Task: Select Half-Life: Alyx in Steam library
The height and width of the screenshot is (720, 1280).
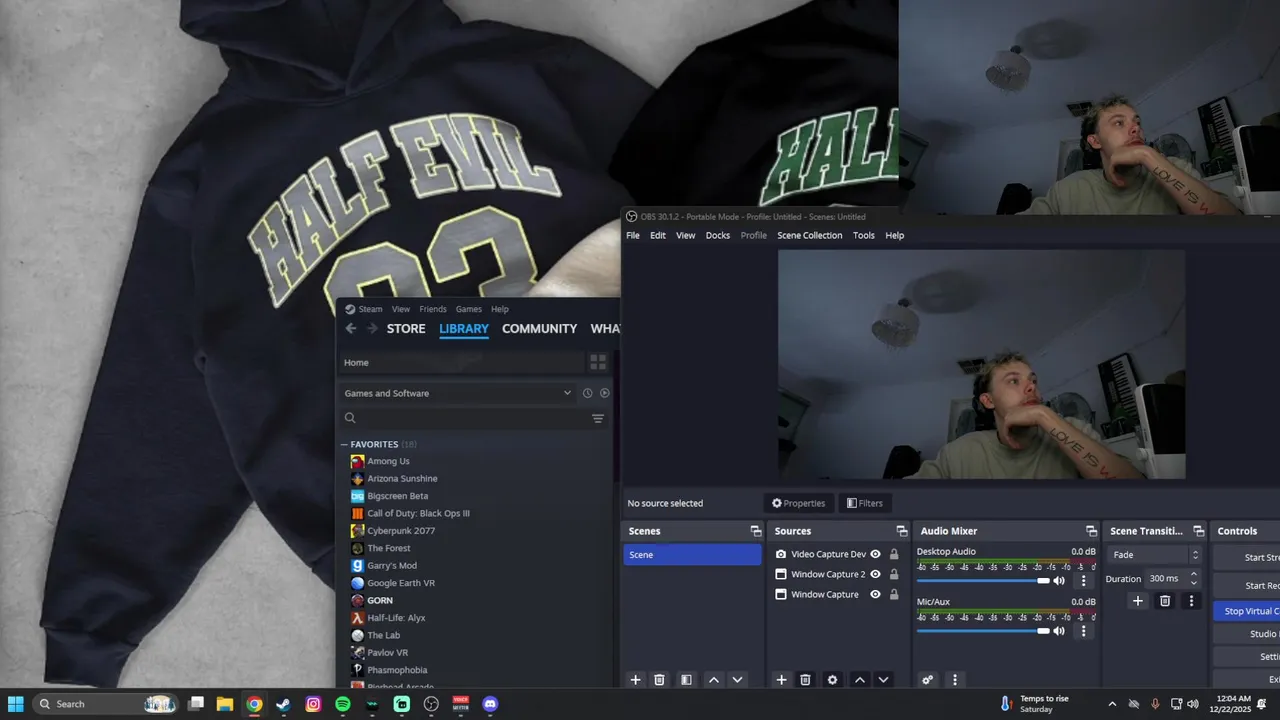Action: coord(396,618)
